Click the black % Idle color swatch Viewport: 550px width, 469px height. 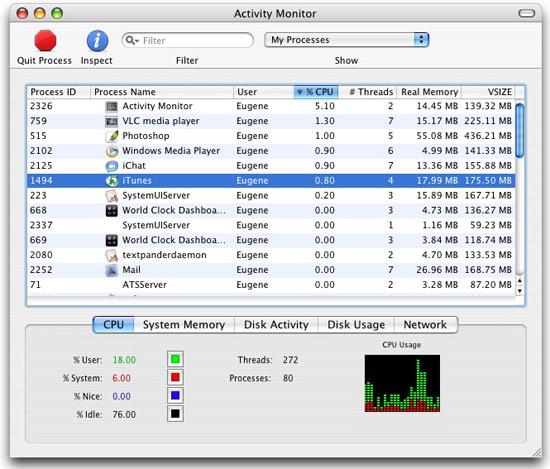pos(175,414)
